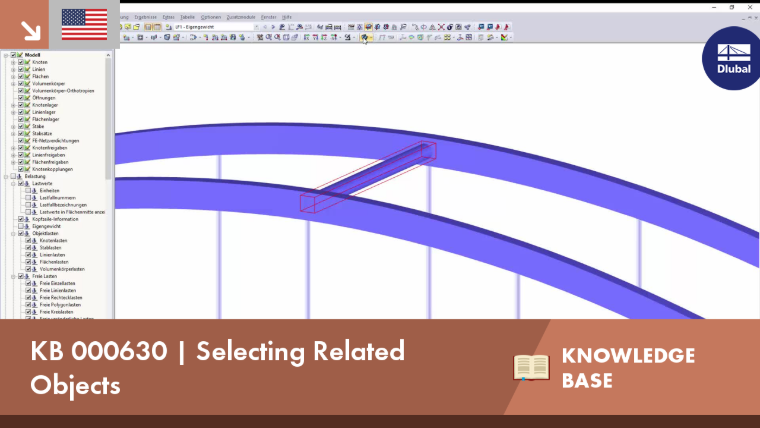Click the colored results icon at toolbar end
This screenshot has width=760, height=428.
pos(504,37)
